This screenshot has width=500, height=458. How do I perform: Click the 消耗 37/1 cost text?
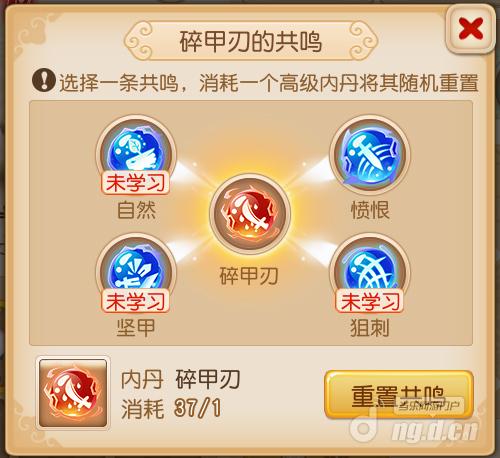[x=171, y=408]
